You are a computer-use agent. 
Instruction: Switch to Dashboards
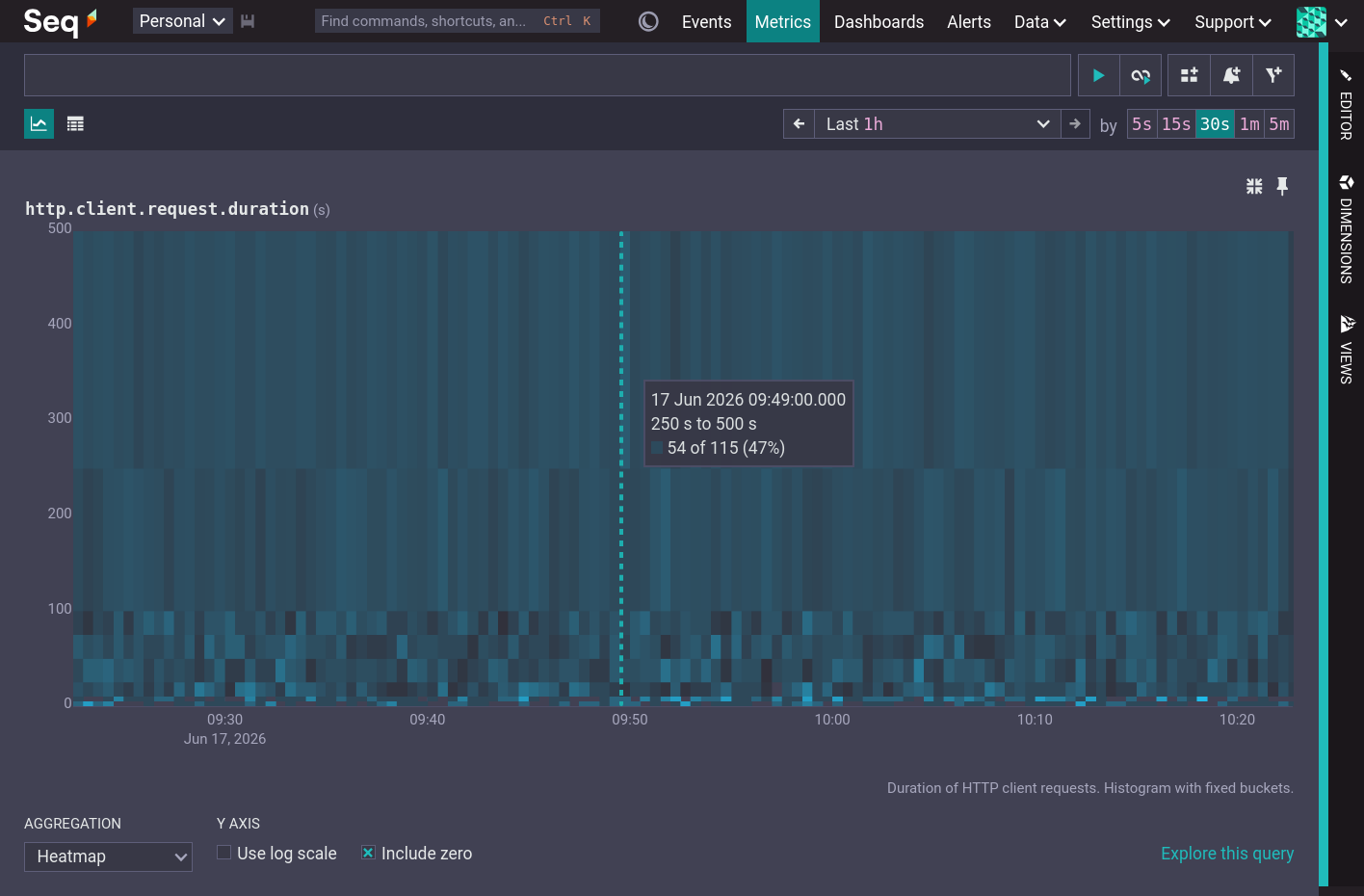(x=879, y=21)
